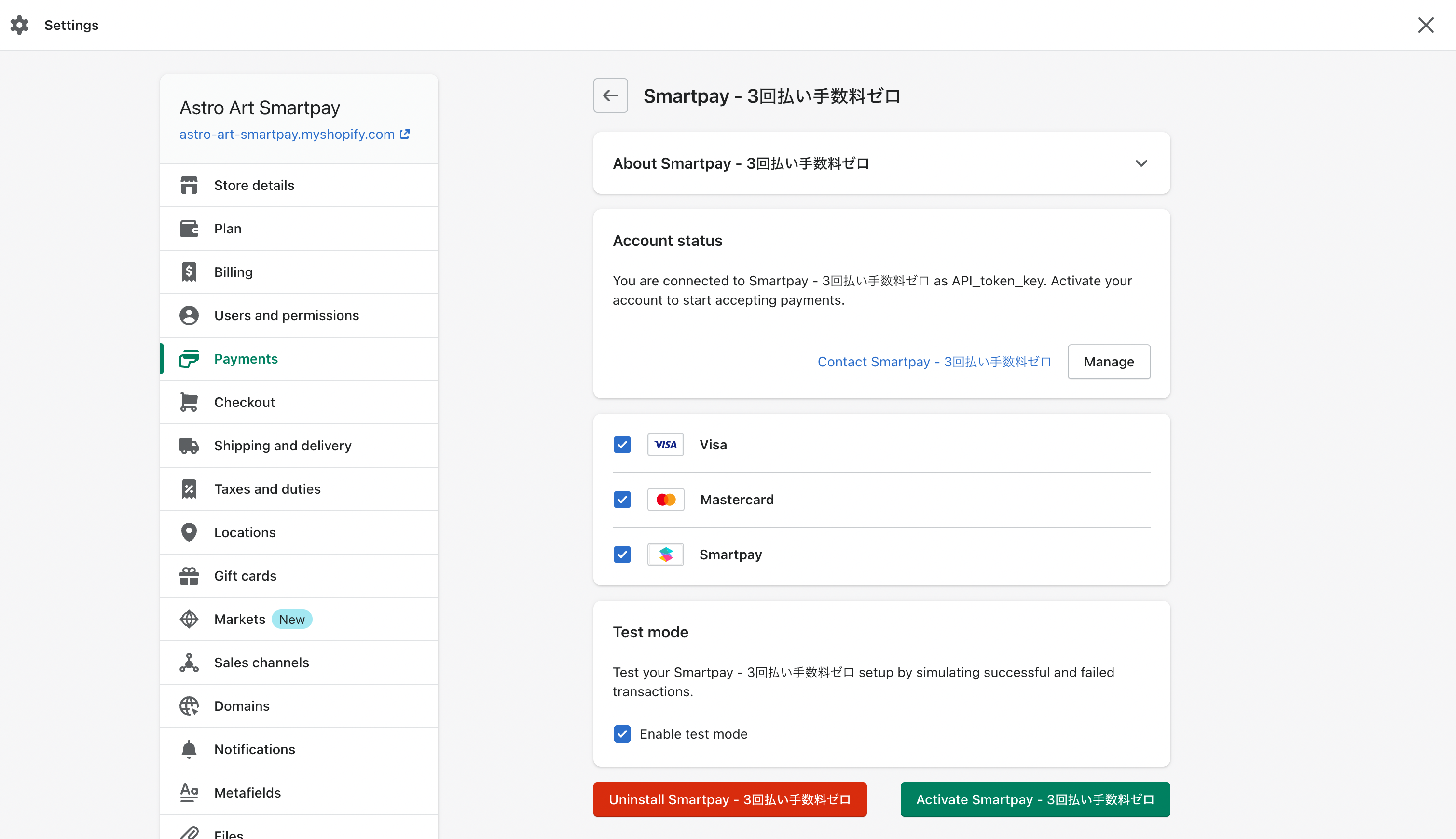This screenshot has height=839, width=1456.
Task: Open the Markets settings page
Action: click(x=240, y=620)
